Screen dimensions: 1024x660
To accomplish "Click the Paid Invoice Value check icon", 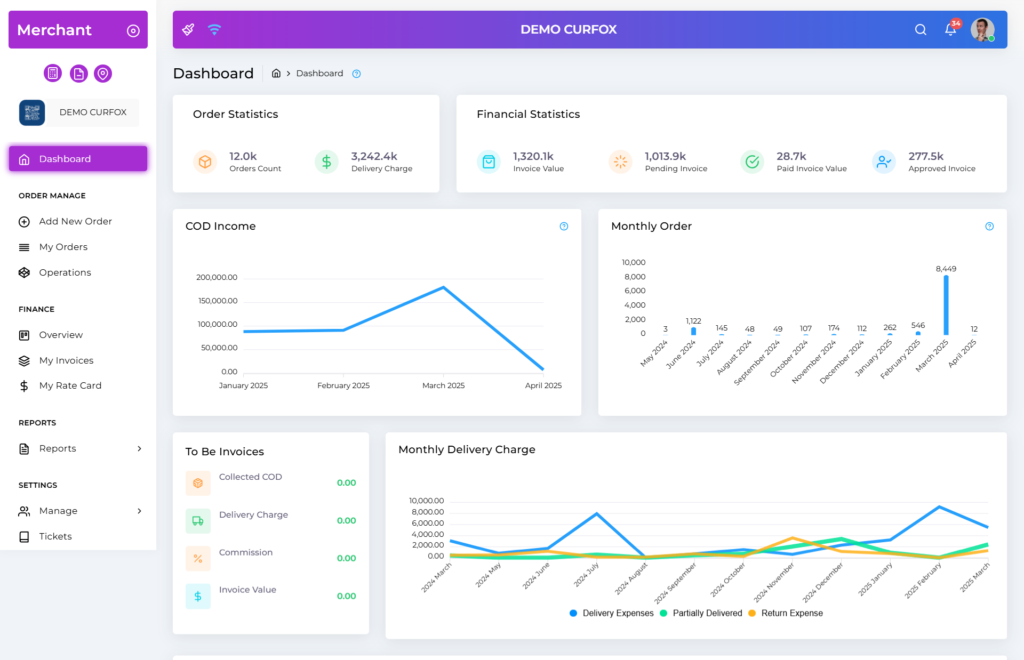I will pos(752,161).
